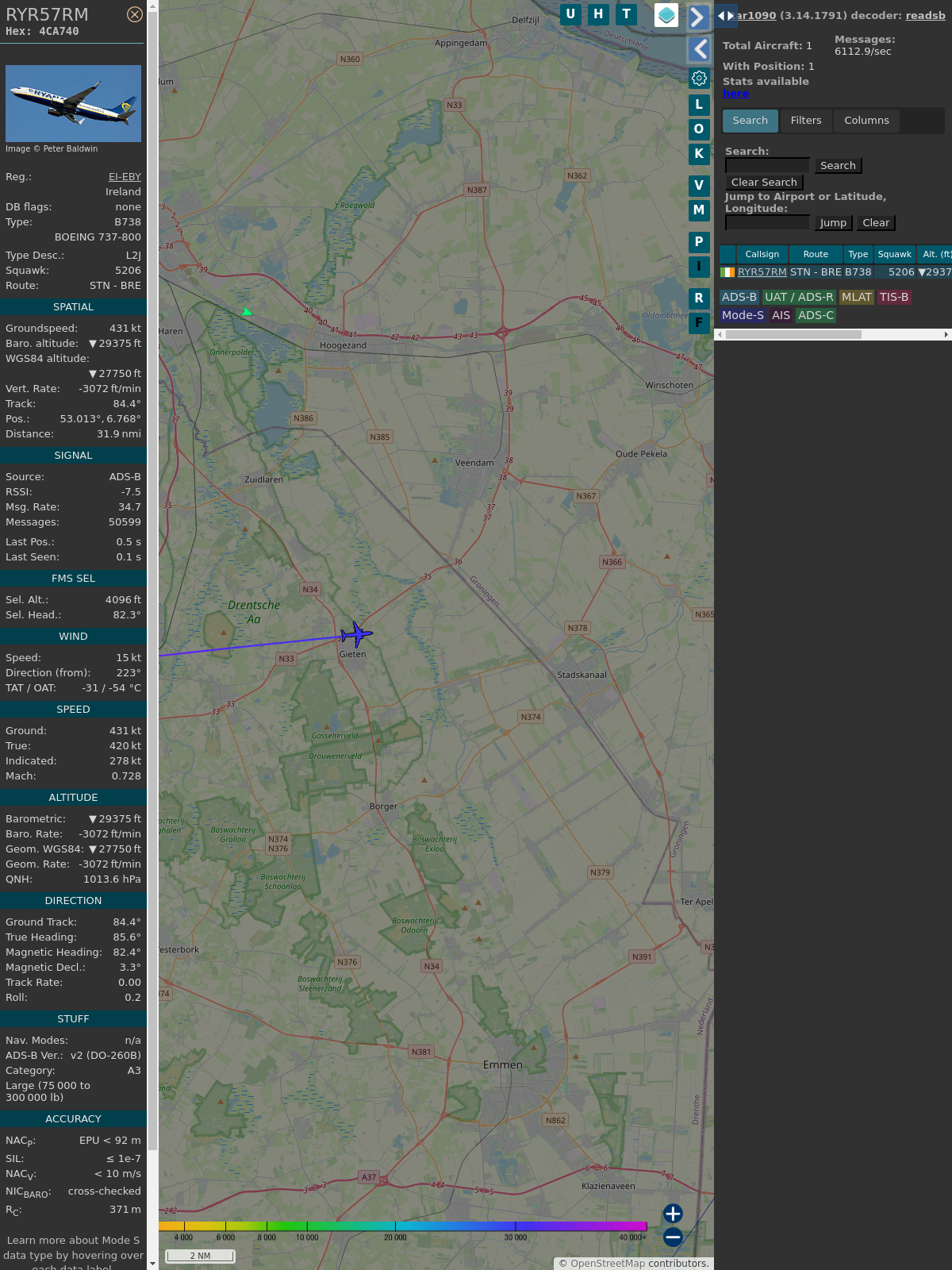This screenshot has width=952, height=1270.
Task: Toggle the K map button
Action: tap(699, 154)
